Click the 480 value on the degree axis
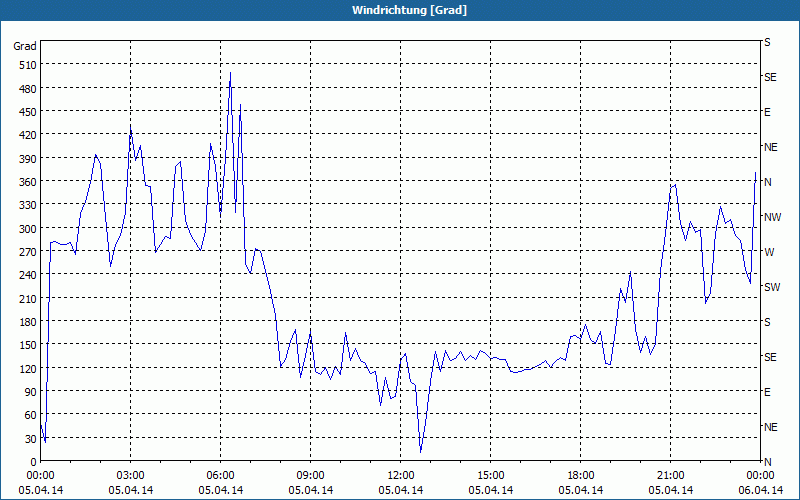This screenshot has height=500, width=800. 28,88
